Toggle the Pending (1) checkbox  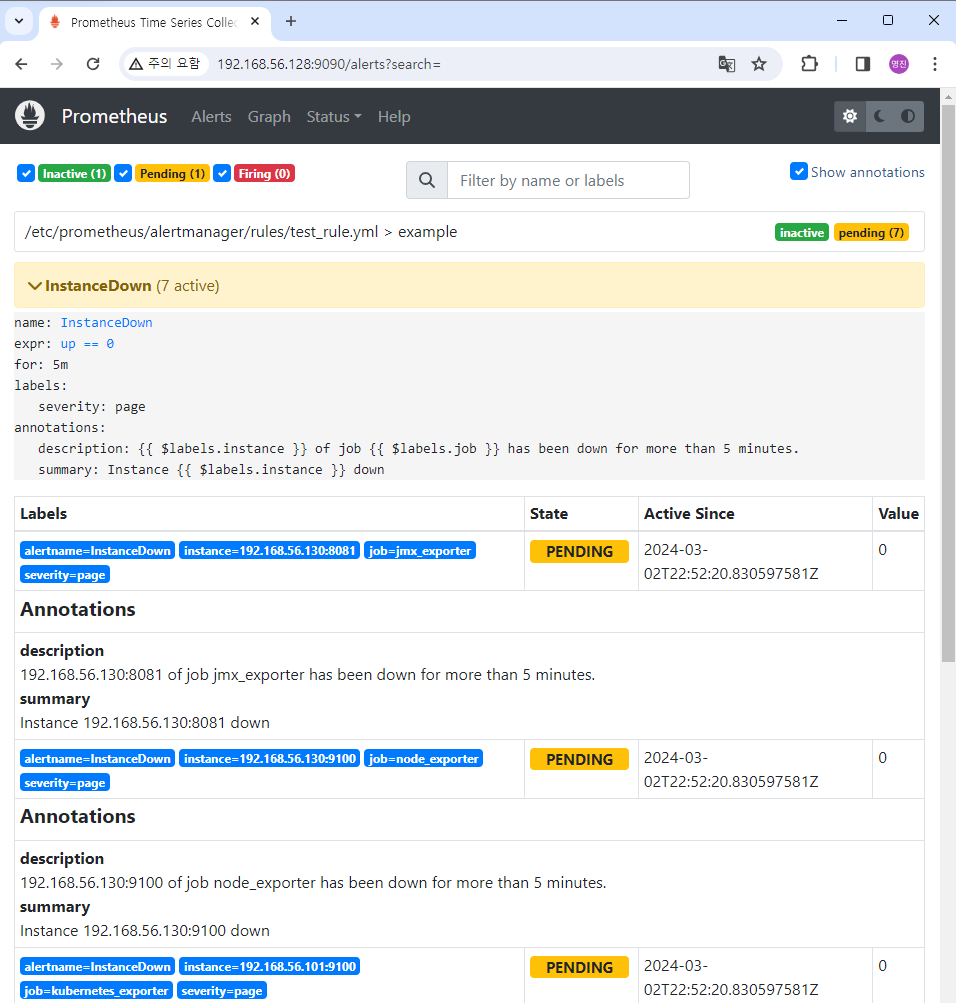pyautogui.click(x=123, y=173)
